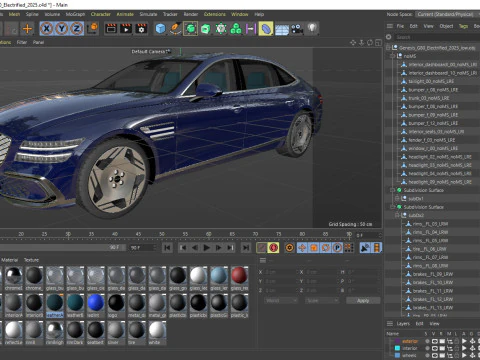
Task: Open the Render menu
Action: click(191, 14)
